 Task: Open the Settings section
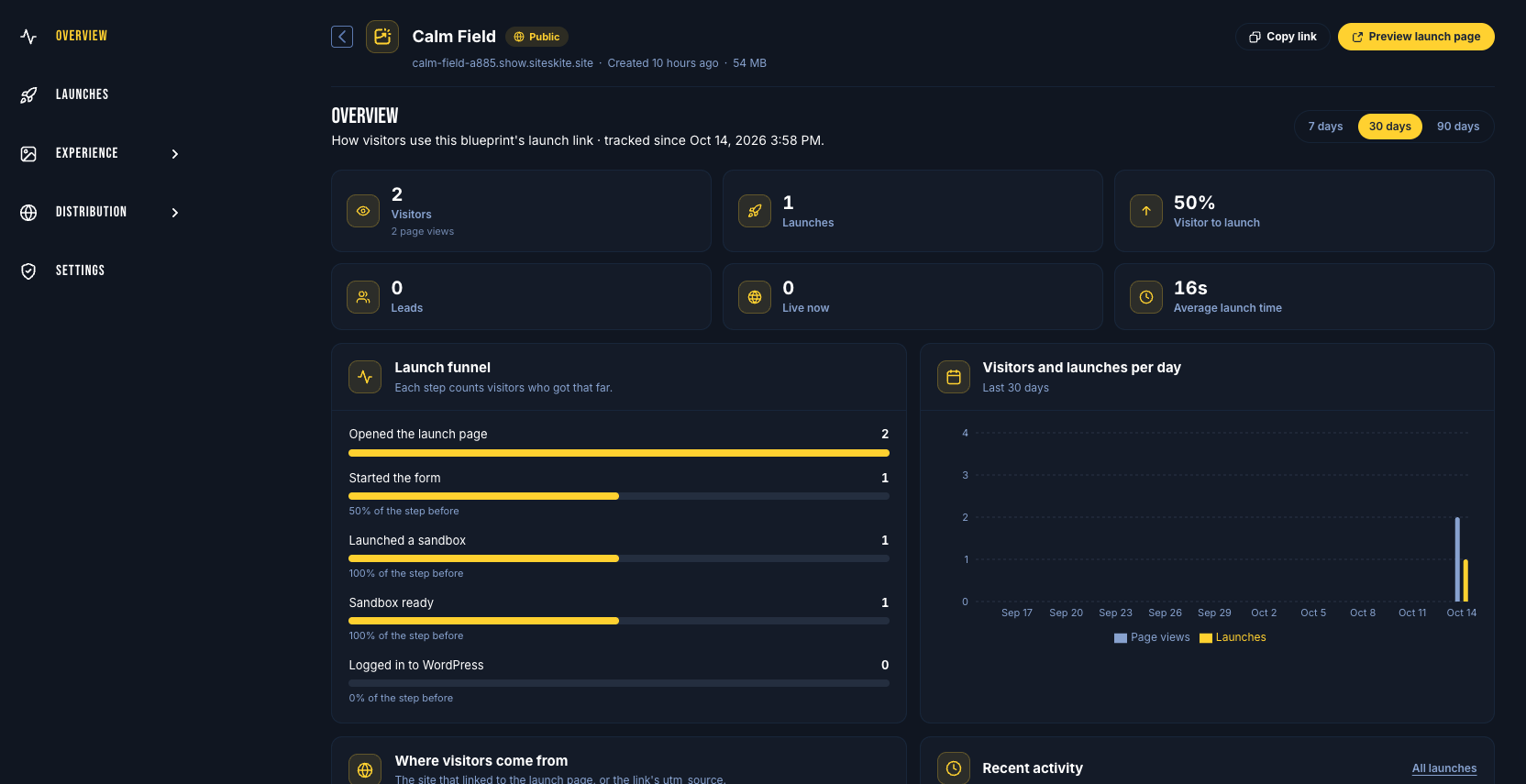tap(81, 271)
